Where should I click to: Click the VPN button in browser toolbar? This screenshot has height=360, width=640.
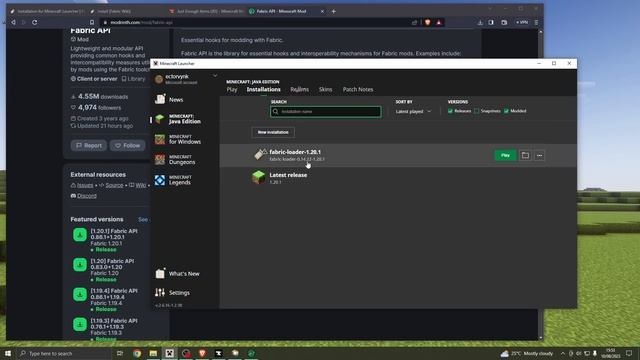[522, 22]
